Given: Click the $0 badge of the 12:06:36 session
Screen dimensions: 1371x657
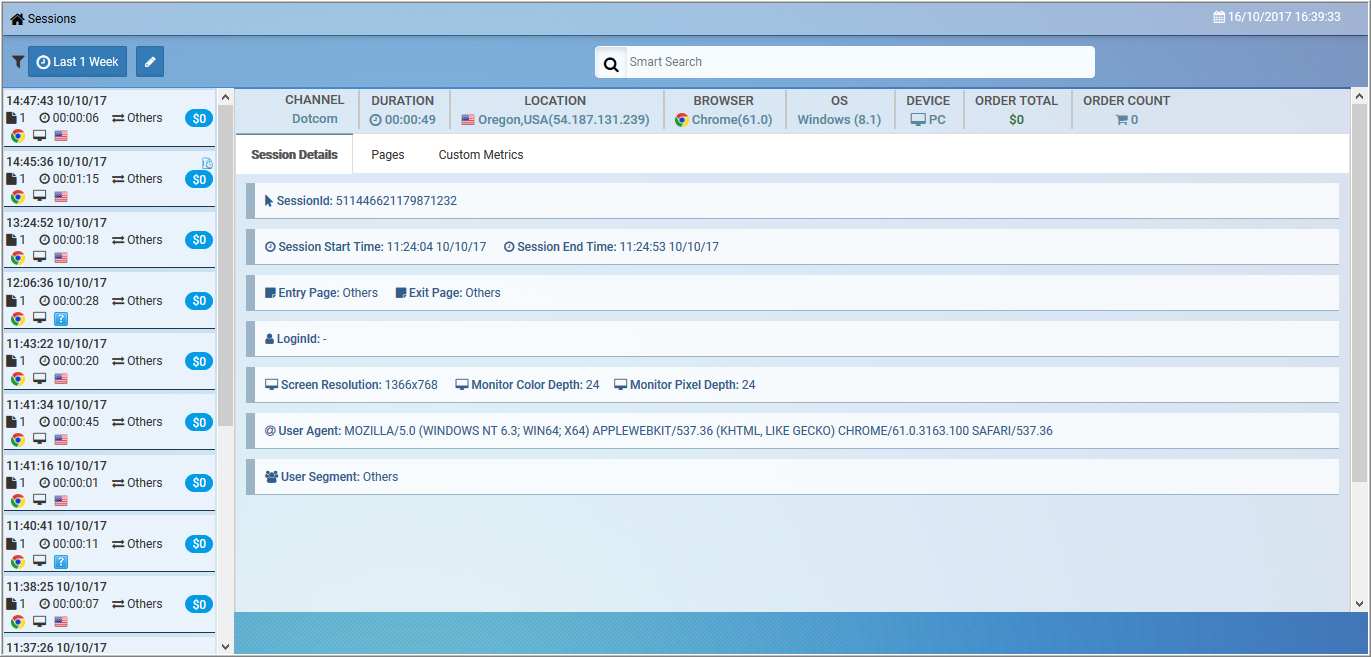Looking at the screenshot, I should coord(199,301).
